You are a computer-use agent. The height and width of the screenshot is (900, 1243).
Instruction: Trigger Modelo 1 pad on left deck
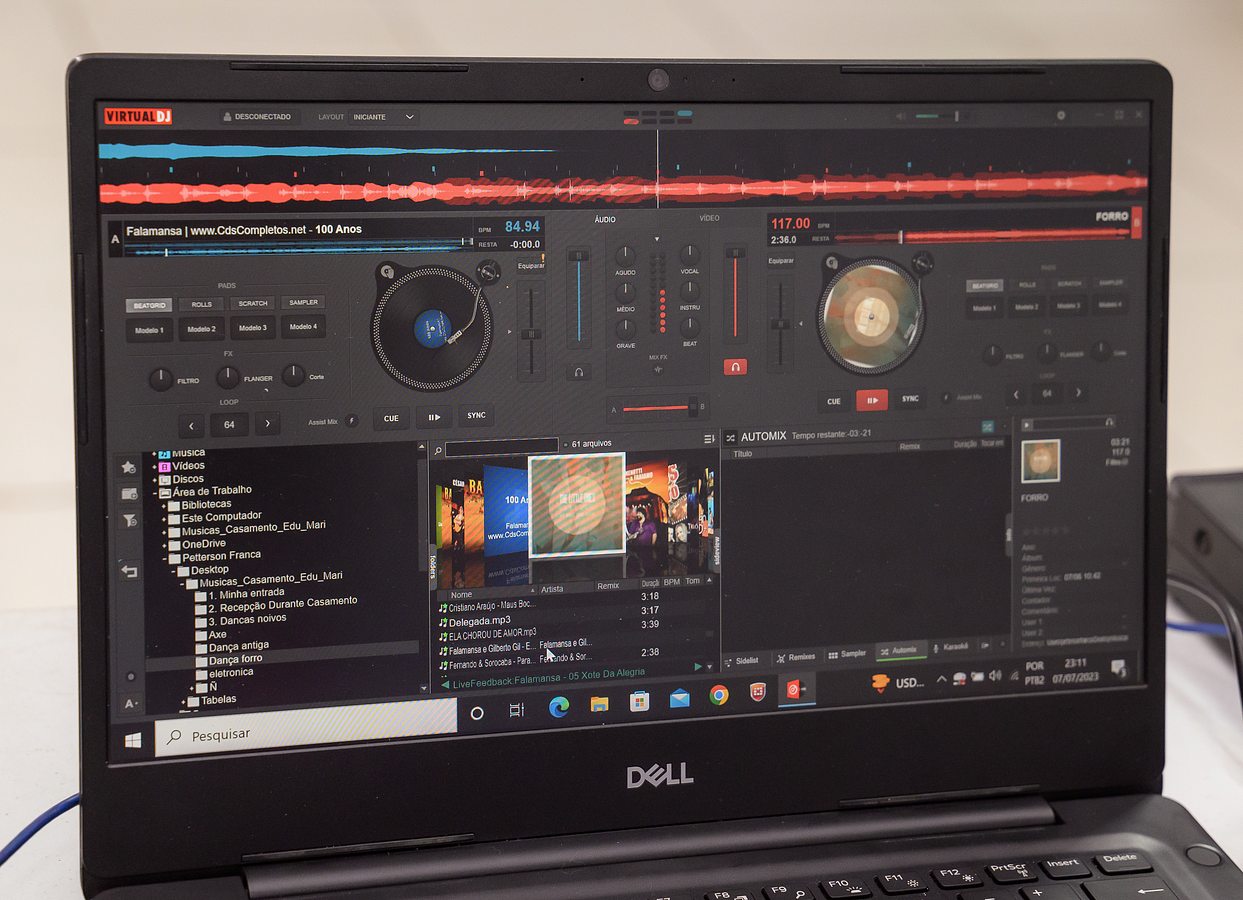point(150,330)
